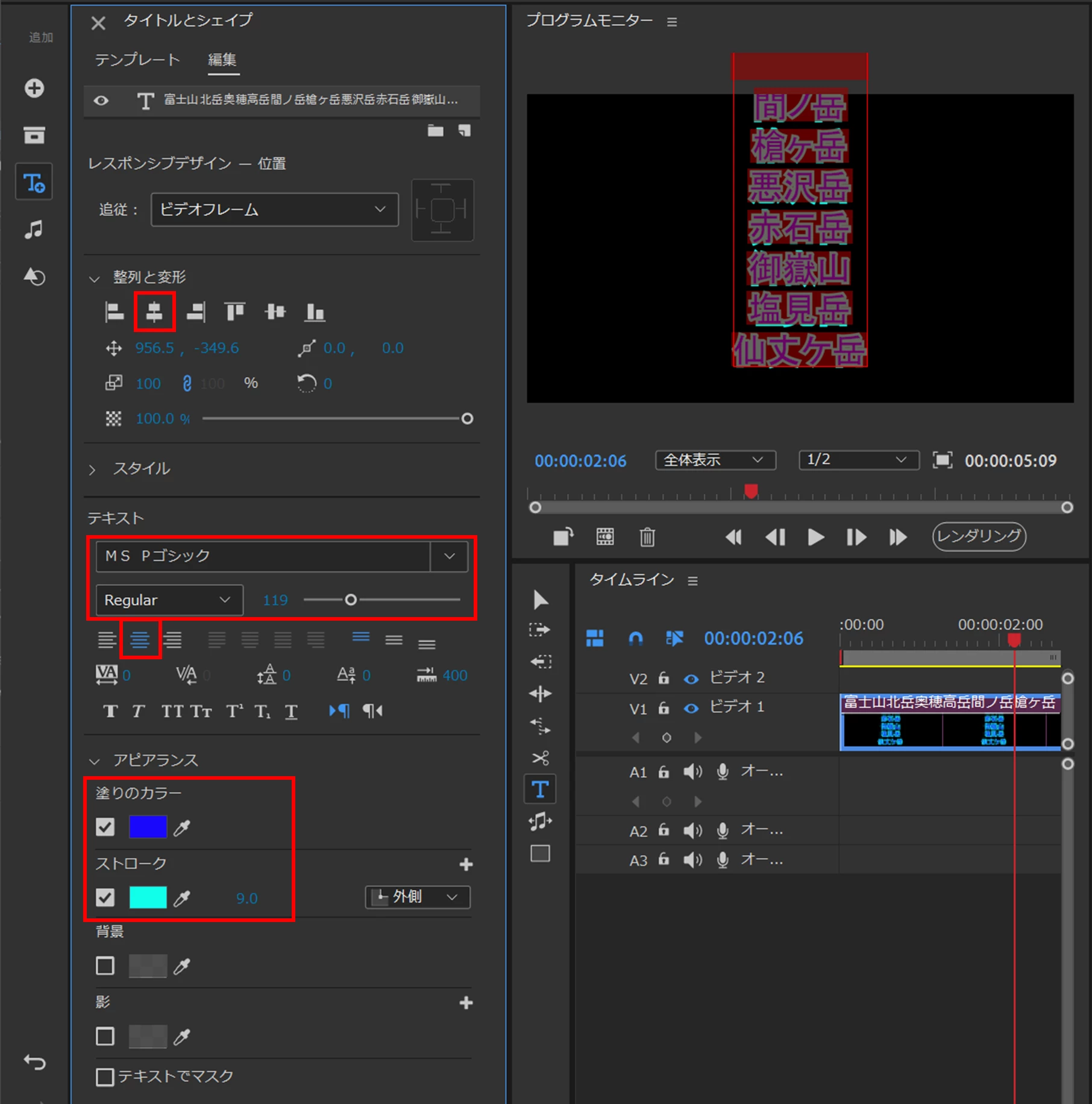Click the align left edges icon
This screenshot has height=1104, width=1092.
(x=114, y=312)
